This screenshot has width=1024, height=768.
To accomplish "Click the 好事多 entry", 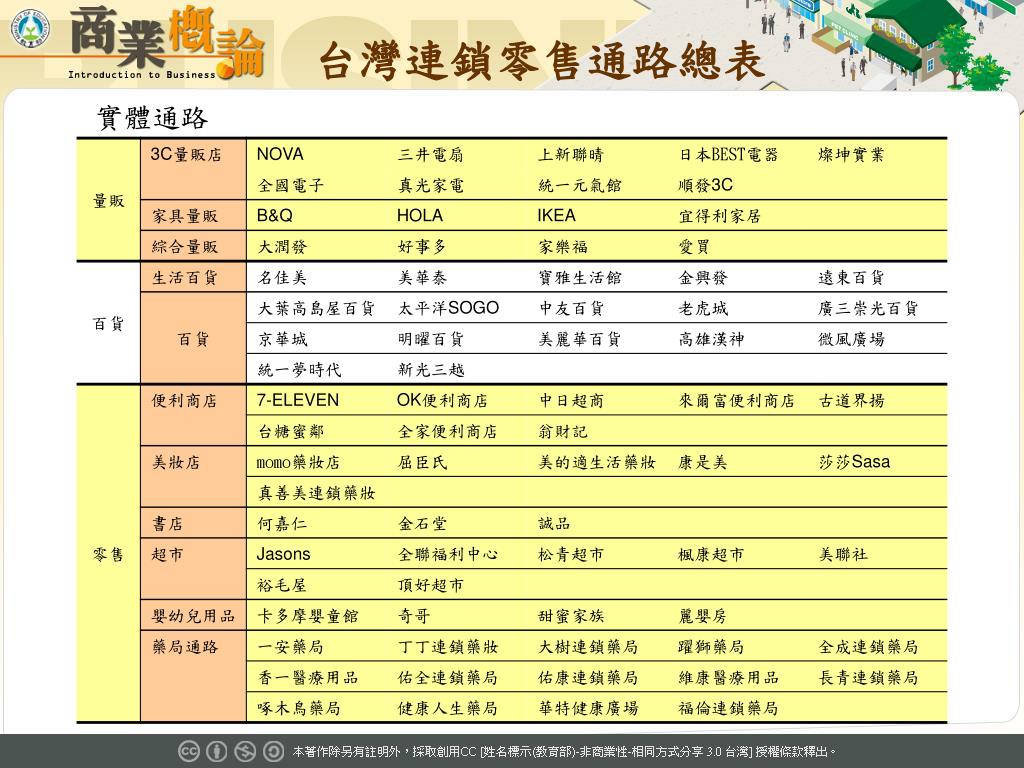I will click(422, 247).
